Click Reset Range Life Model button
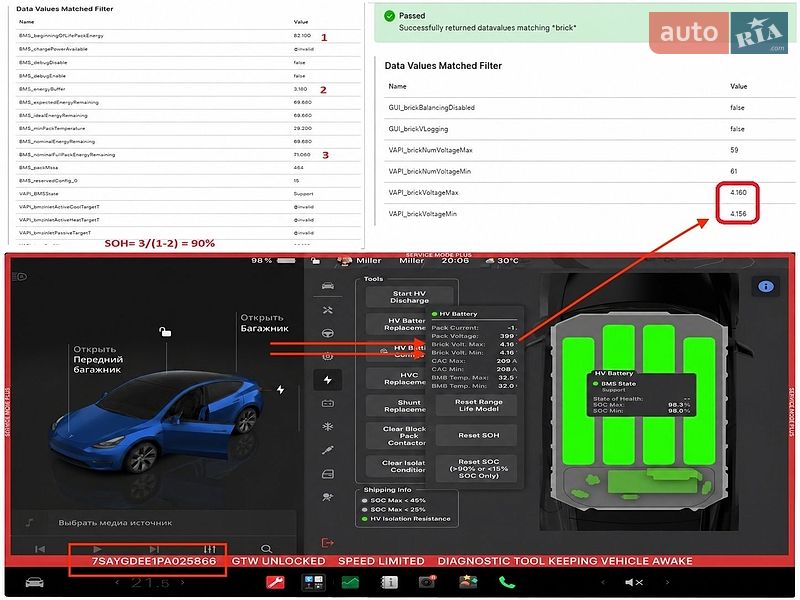This screenshot has height=600, width=800. coord(478,405)
